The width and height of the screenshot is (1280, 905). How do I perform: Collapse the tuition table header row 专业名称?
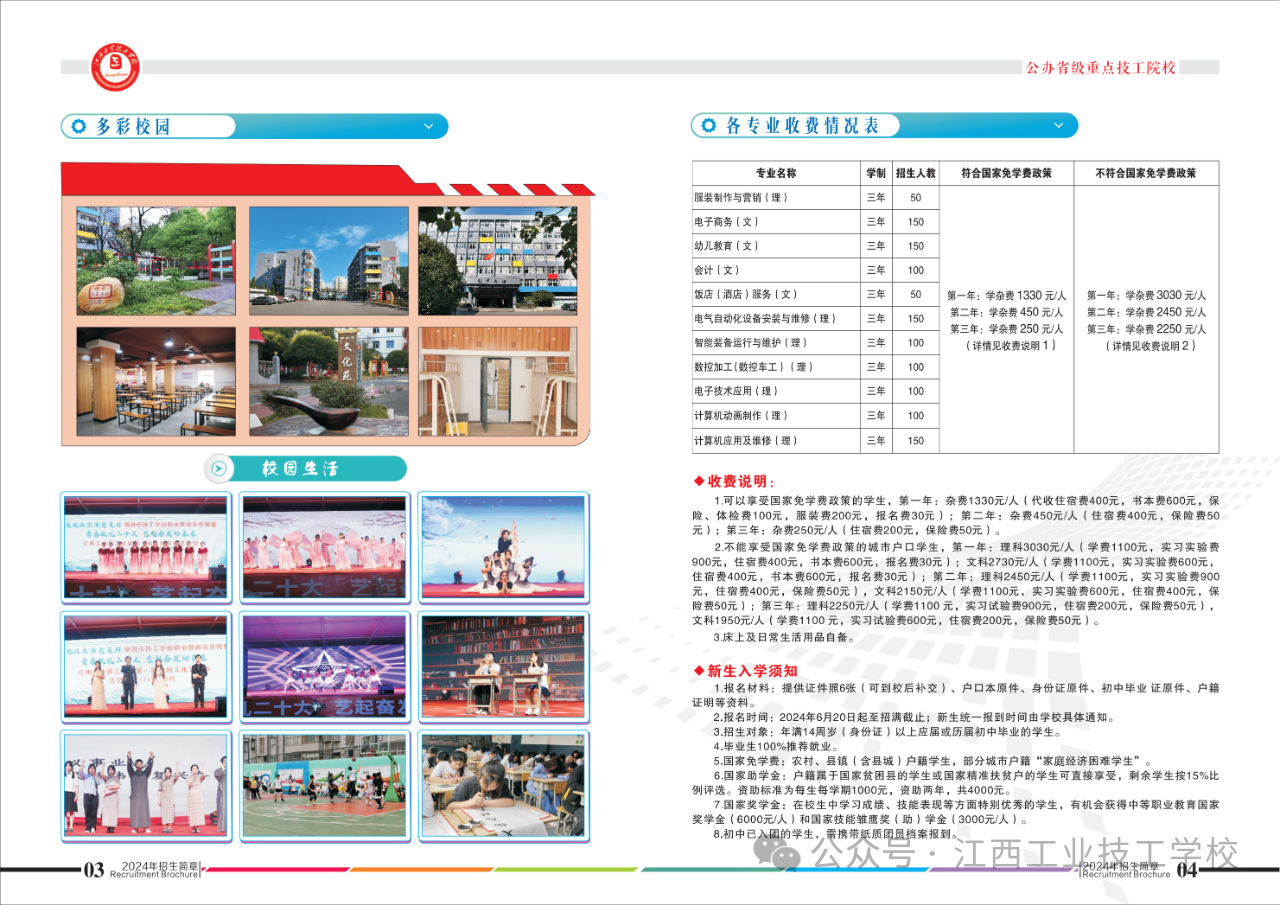[x=778, y=171]
